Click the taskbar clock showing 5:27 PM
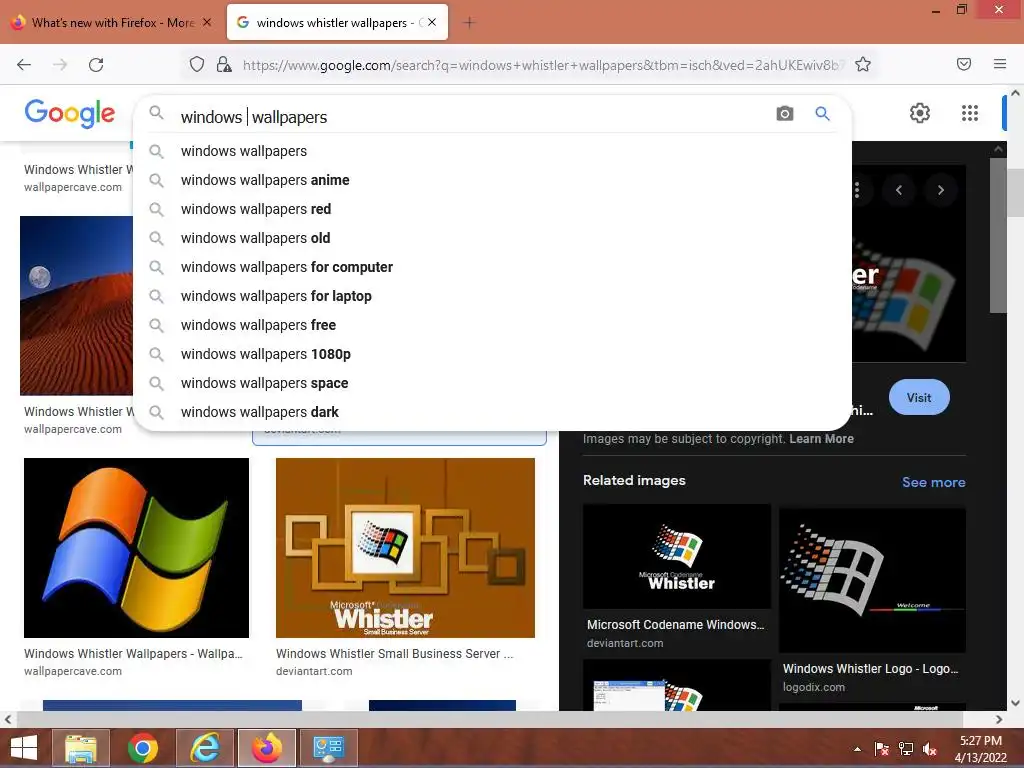 980,749
